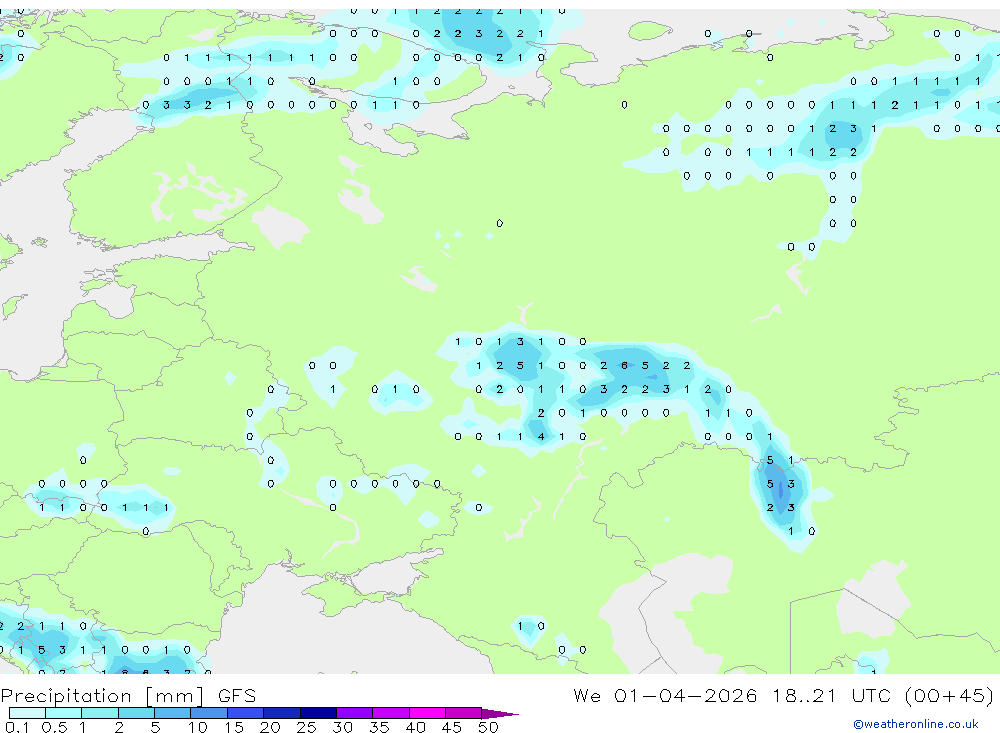Image resolution: width=1000 pixels, height=733 pixels.
Task: Click the above-50 mm arrow tip of legend
Action: tap(500, 713)
